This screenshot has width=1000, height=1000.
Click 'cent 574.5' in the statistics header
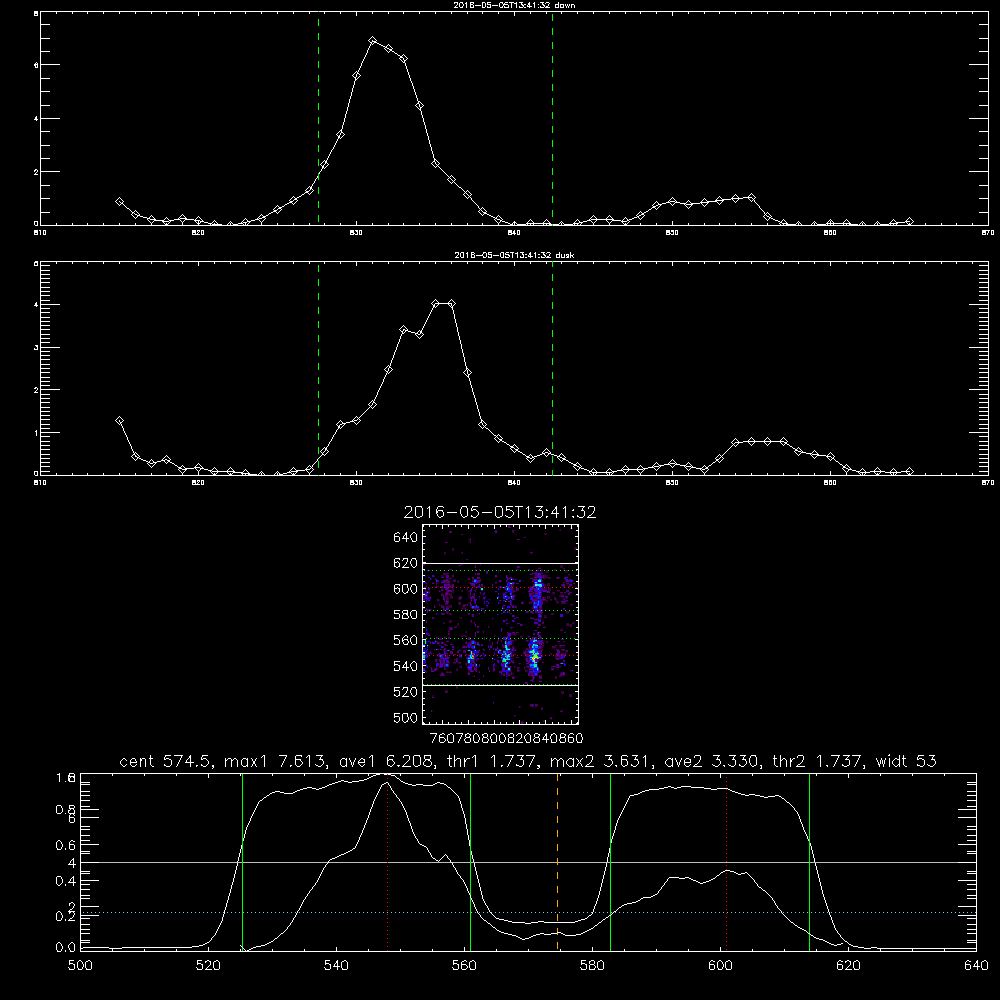point(166,761)
